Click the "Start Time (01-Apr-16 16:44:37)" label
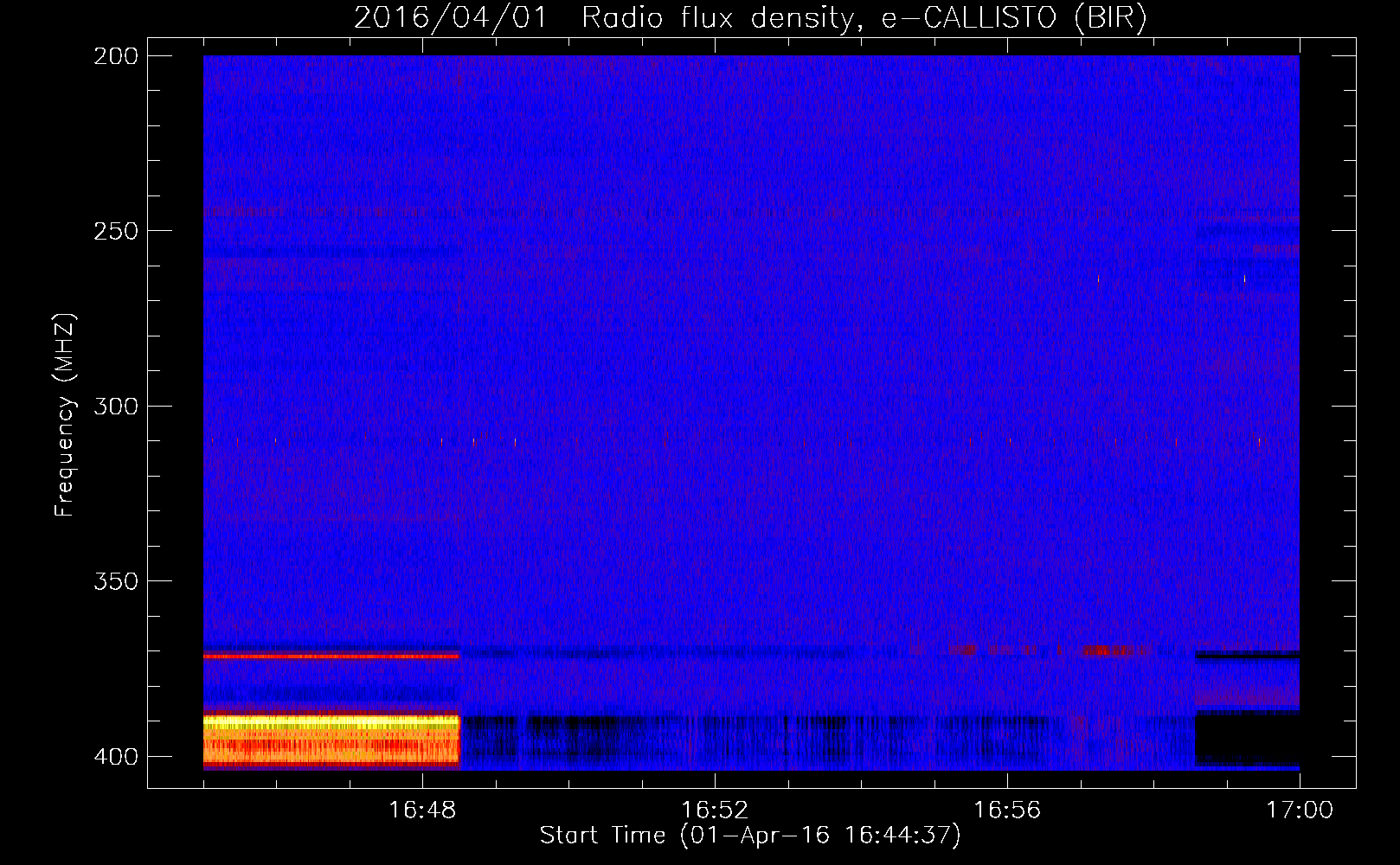This screenshot has height=865, width=1400. (750, 836)
